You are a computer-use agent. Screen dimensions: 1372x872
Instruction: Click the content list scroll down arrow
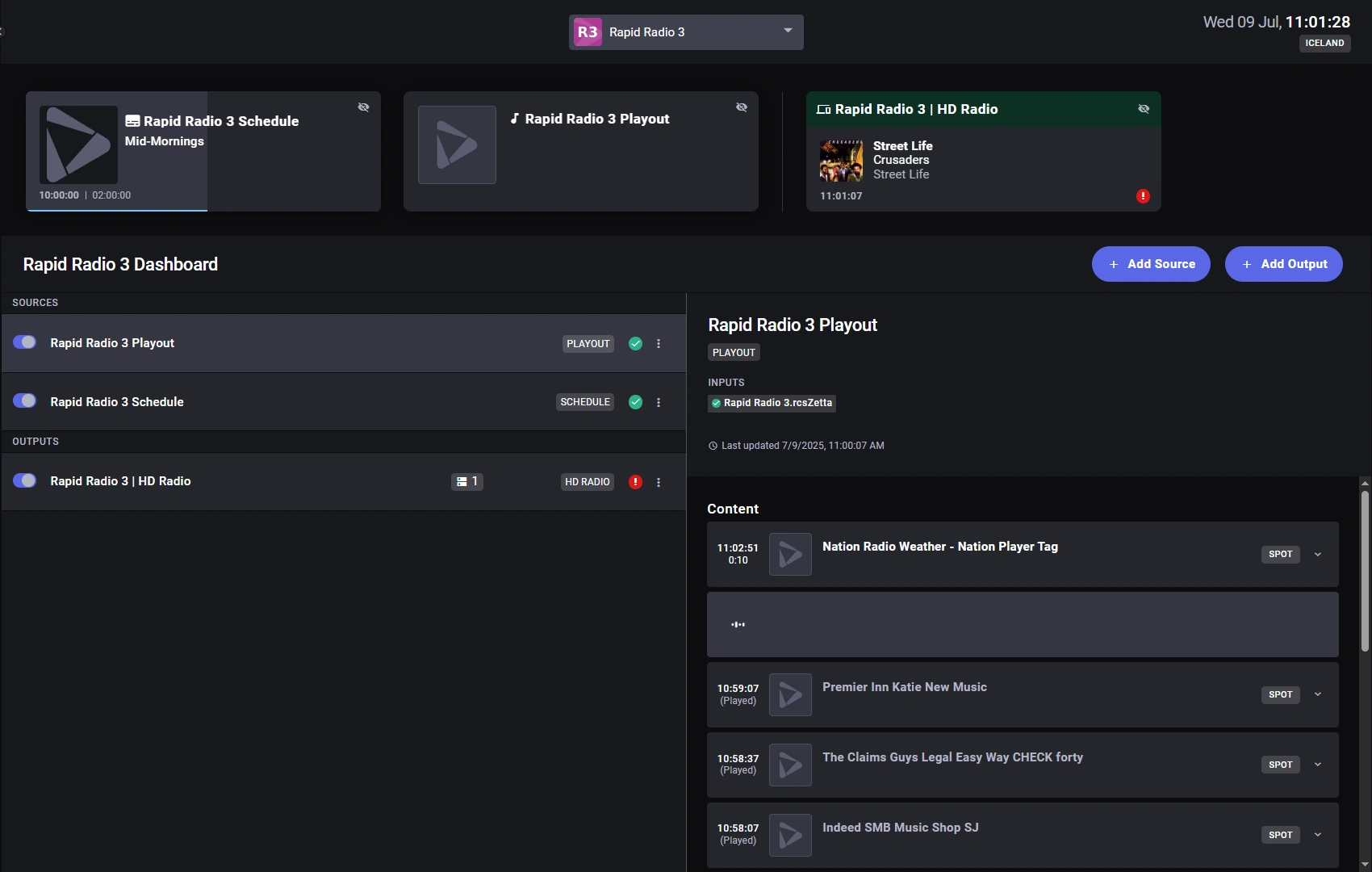tap(1365, 865)
